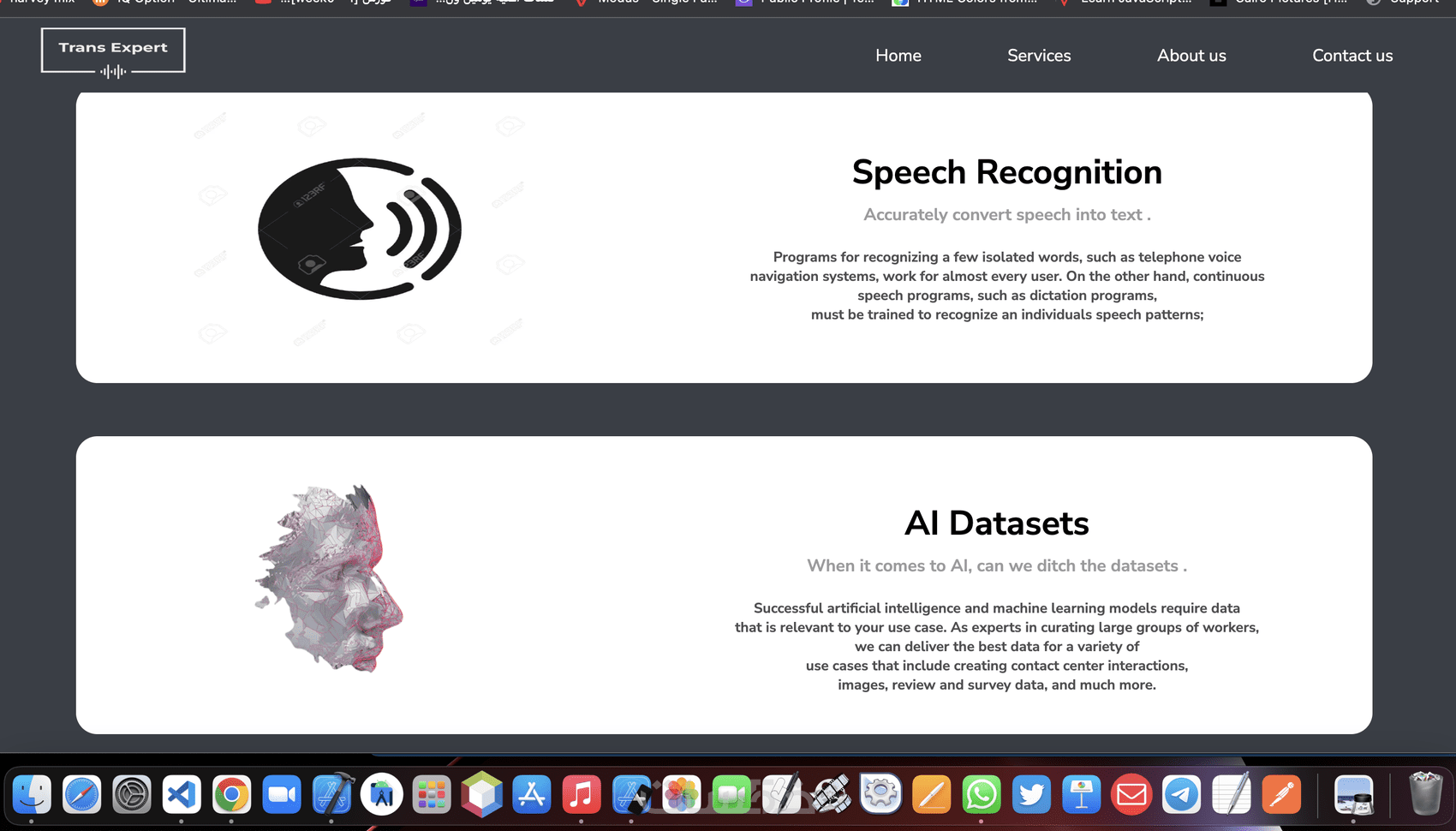Open Telegram from the dock
1456x831 pixels.
point(1181,794)
